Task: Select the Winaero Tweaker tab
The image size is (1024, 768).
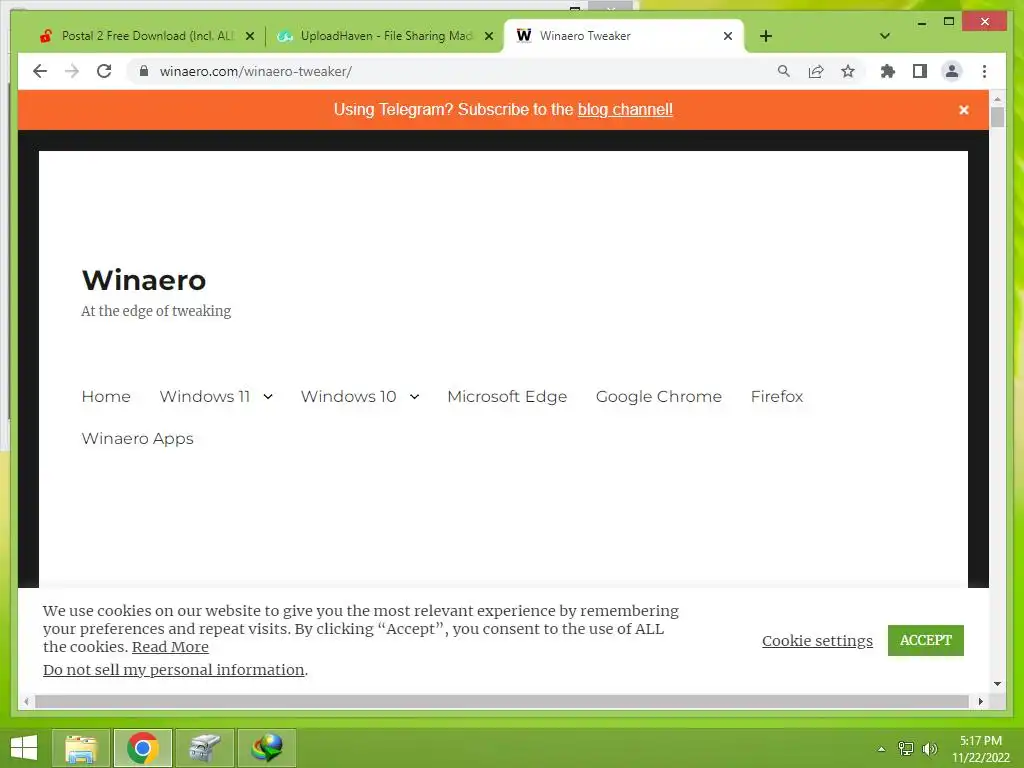Action: [624, 36]
